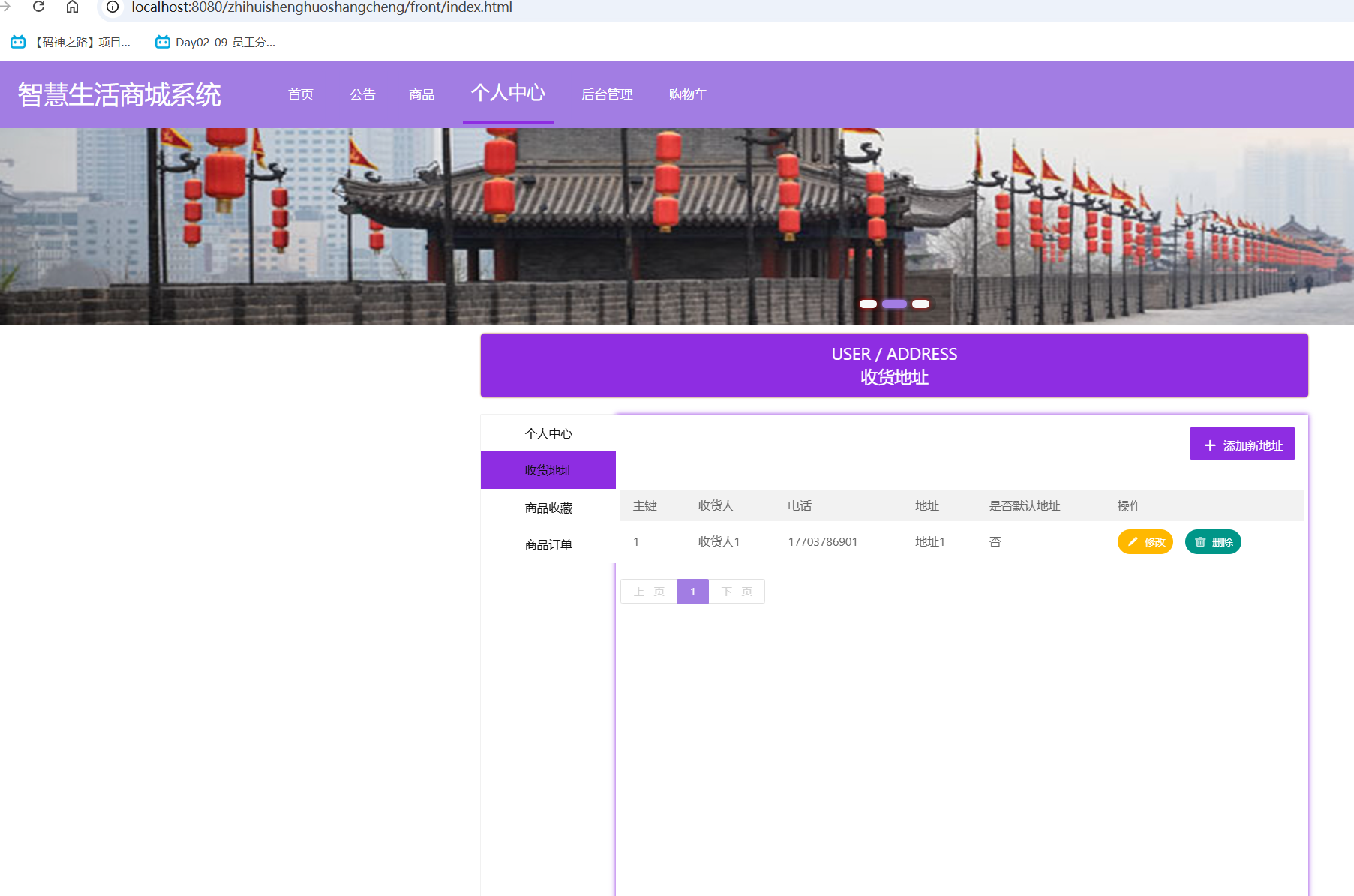Reload the page with the browser refresh icon
This screenshot has height=896, width=1354.
point(39,7)
